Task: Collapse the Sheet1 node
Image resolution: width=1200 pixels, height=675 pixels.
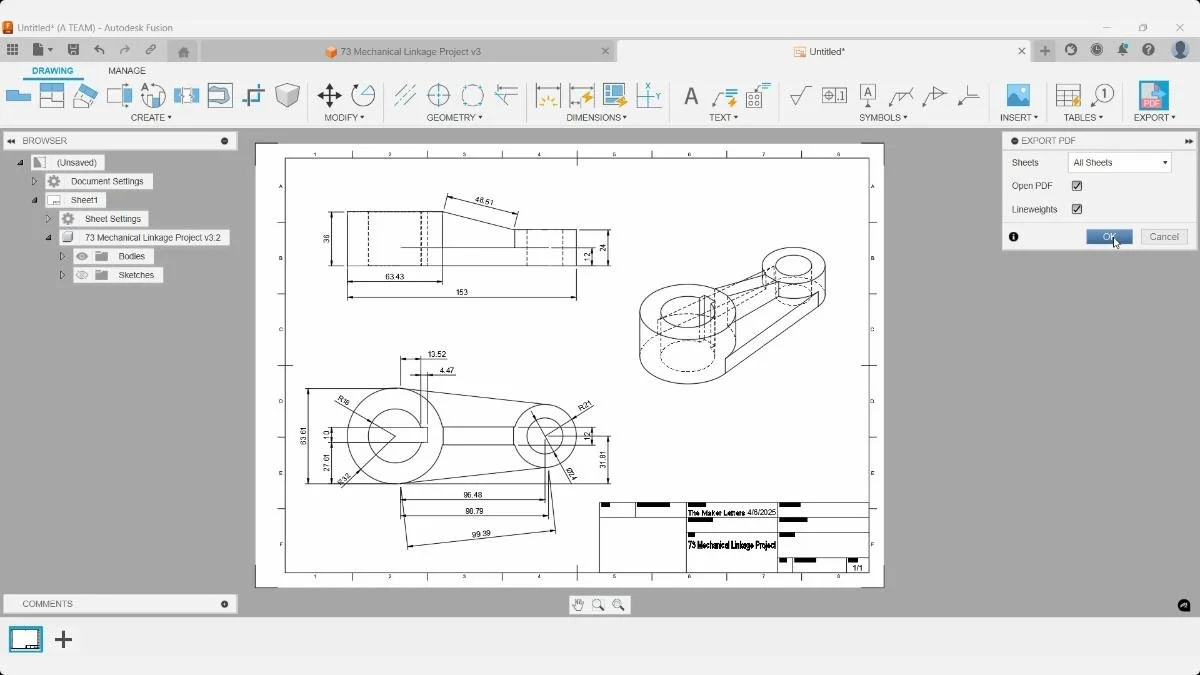Action: (x=34, y=200)
